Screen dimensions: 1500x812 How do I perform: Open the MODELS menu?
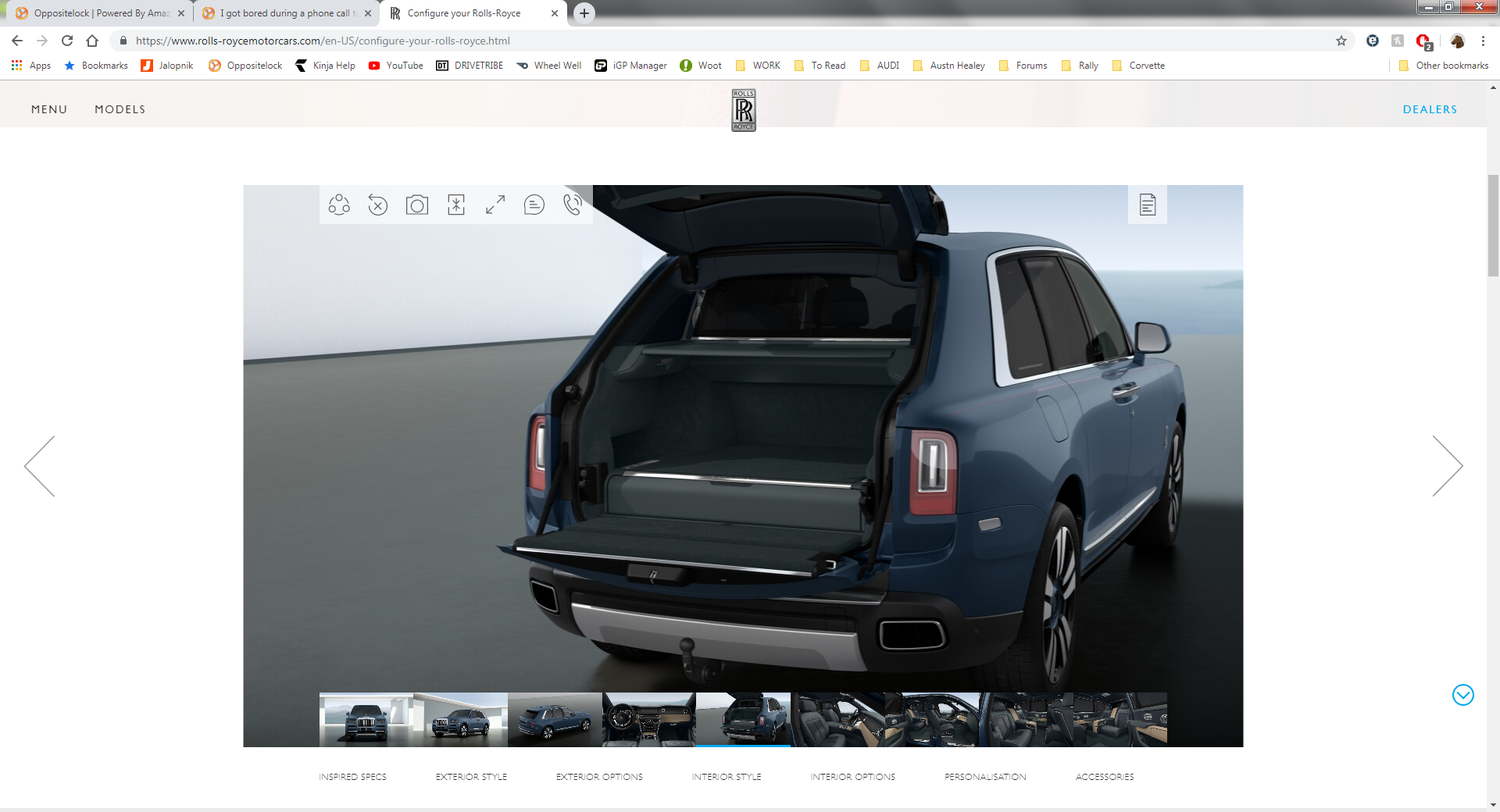pyautogui.click(x=120, y=109)
